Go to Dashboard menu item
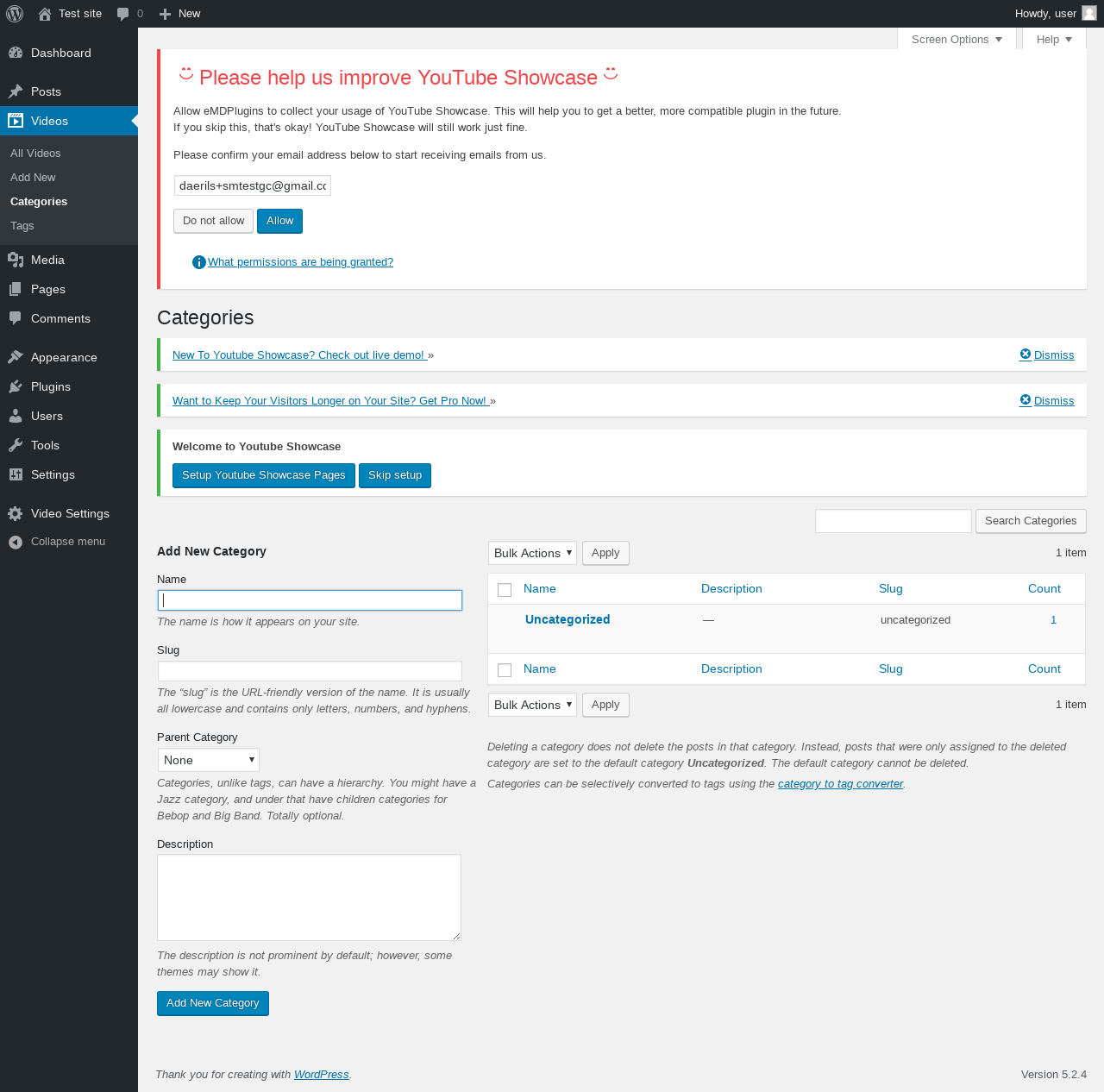The height and width of the screenshot is (1092, 1104). click(69, 53)
